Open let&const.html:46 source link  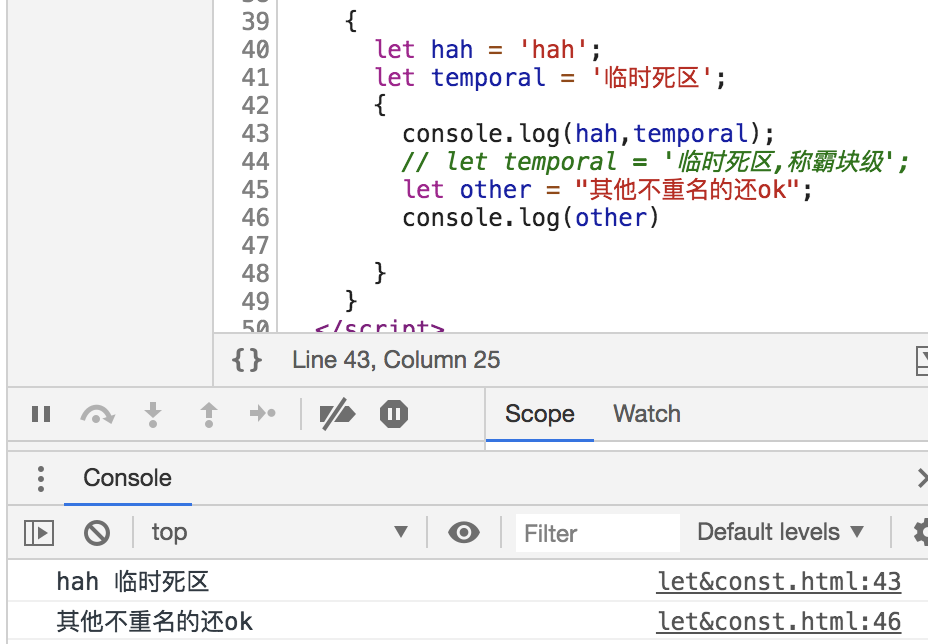pyautogui.click(x=779, y=622)
